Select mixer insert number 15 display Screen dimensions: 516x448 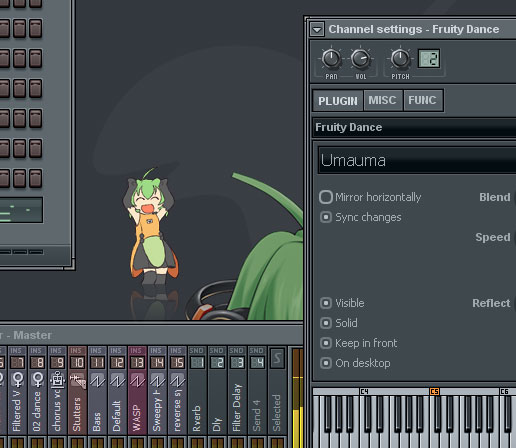[x=177, y=362]
